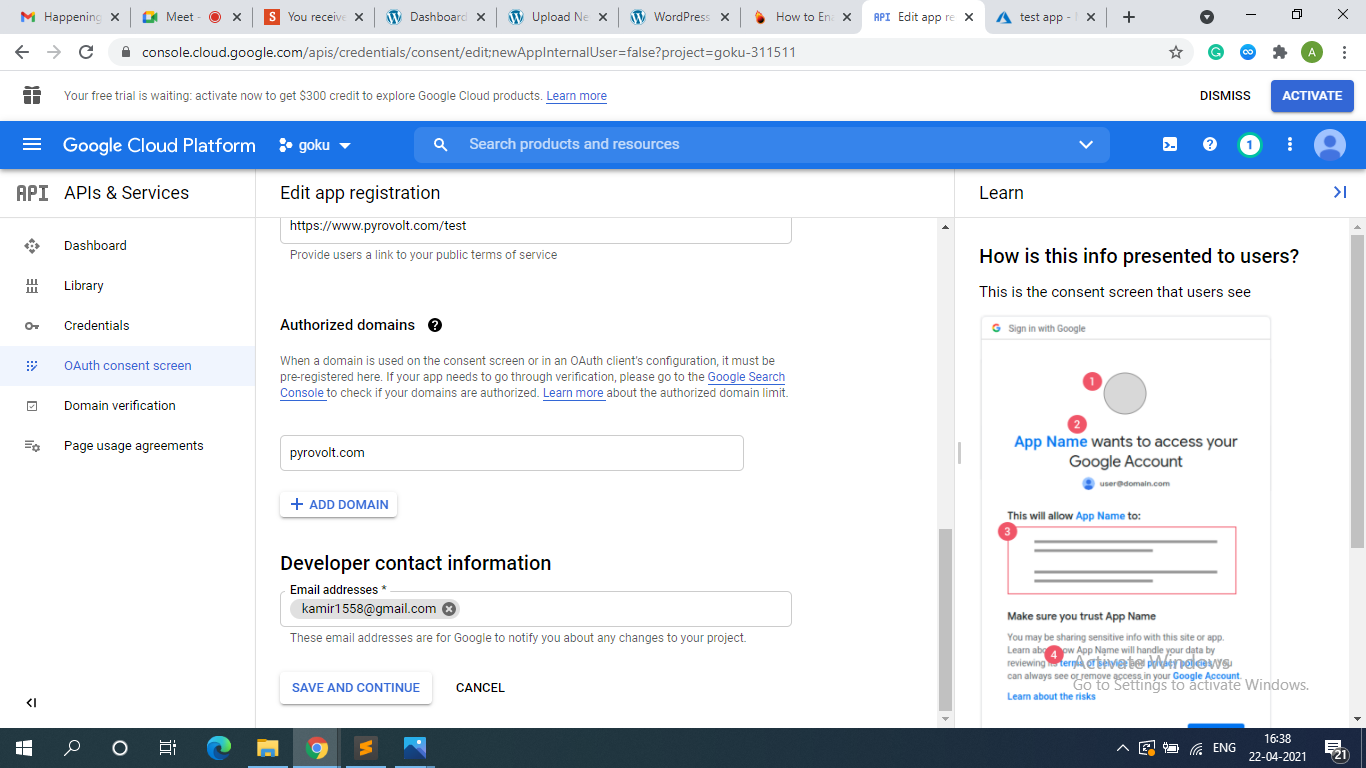Image resolution: width=1366 pixels, height=768 pixels.
Task: Activate Cloud Shell from the top bar
Action: pos(1170,145)
